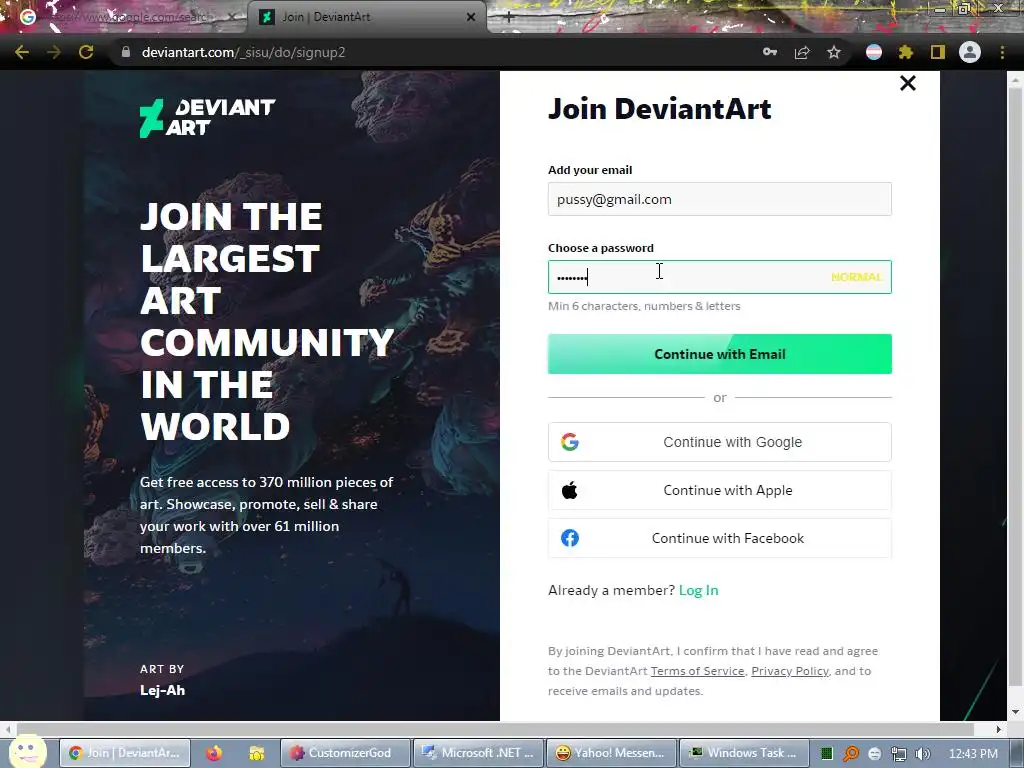1024x768 pixels.
Task: Open a new browser tab
Action: coord(509,17)
